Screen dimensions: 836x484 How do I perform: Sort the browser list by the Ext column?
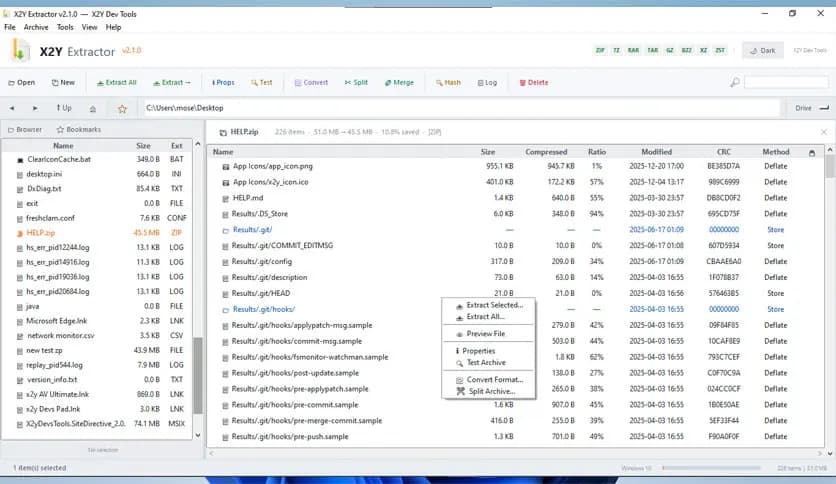pos(176,146)
